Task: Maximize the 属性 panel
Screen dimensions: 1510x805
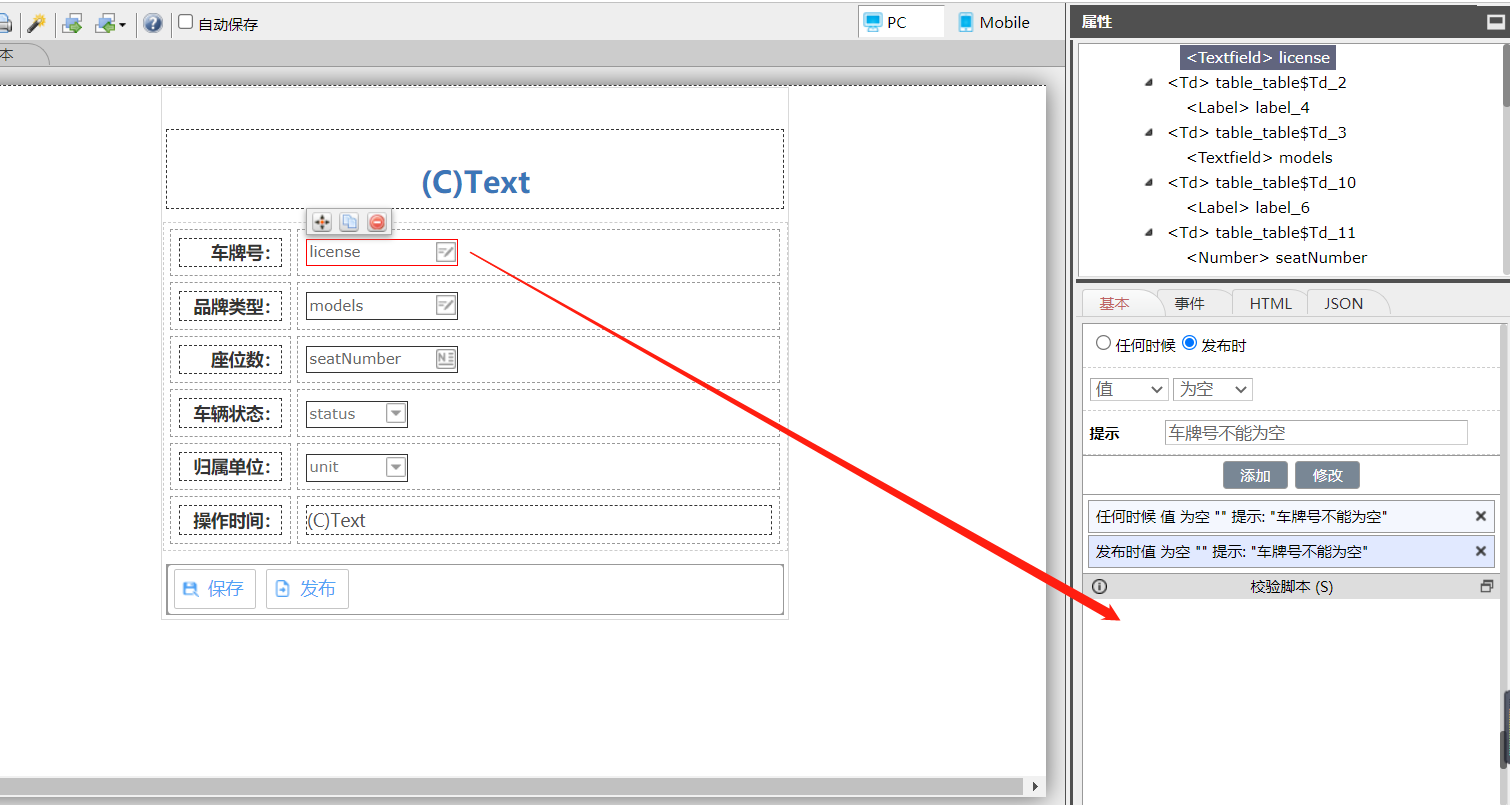Action: pos(1495,22)
